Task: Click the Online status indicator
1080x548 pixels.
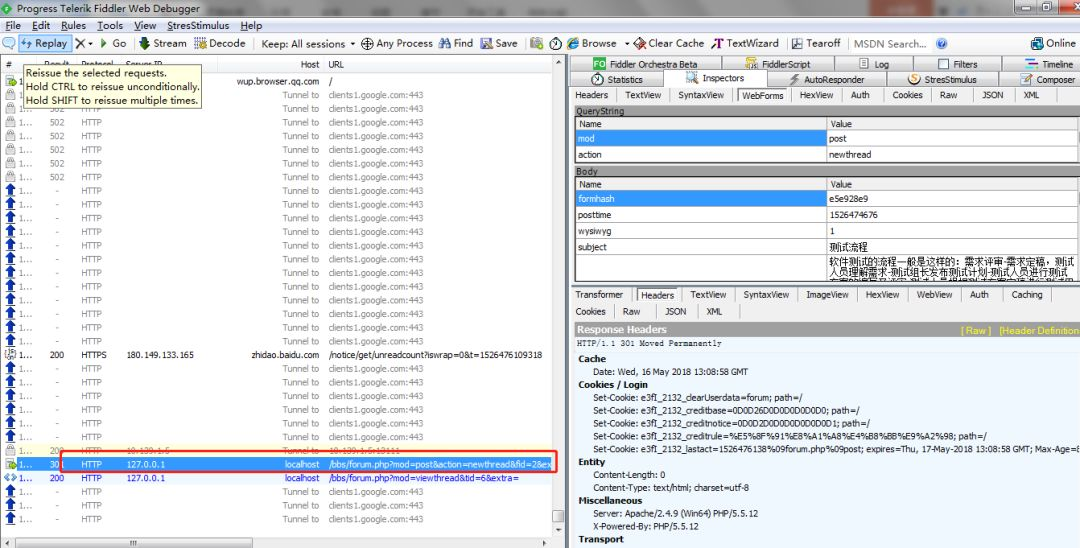Action: click(1053, 43)
